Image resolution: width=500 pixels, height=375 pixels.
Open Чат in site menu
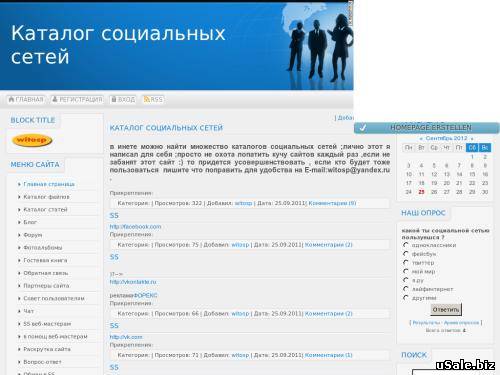click(x=28, y=311)
